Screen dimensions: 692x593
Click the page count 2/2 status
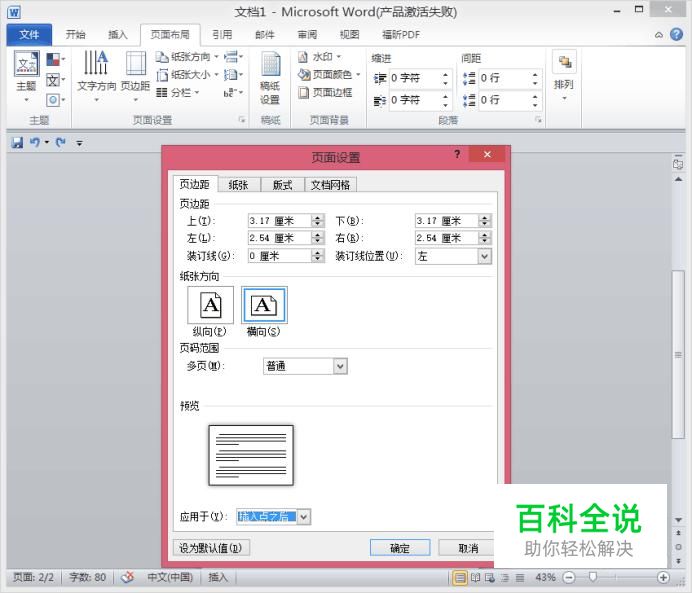[34, 577]
